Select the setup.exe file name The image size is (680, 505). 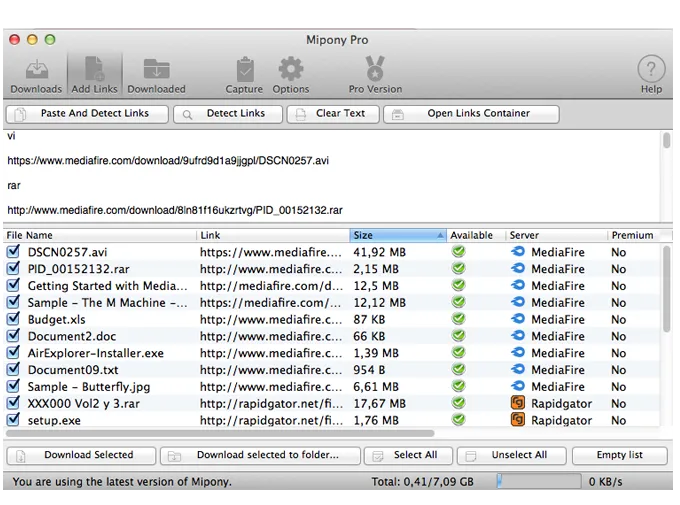tap(54, 420)
